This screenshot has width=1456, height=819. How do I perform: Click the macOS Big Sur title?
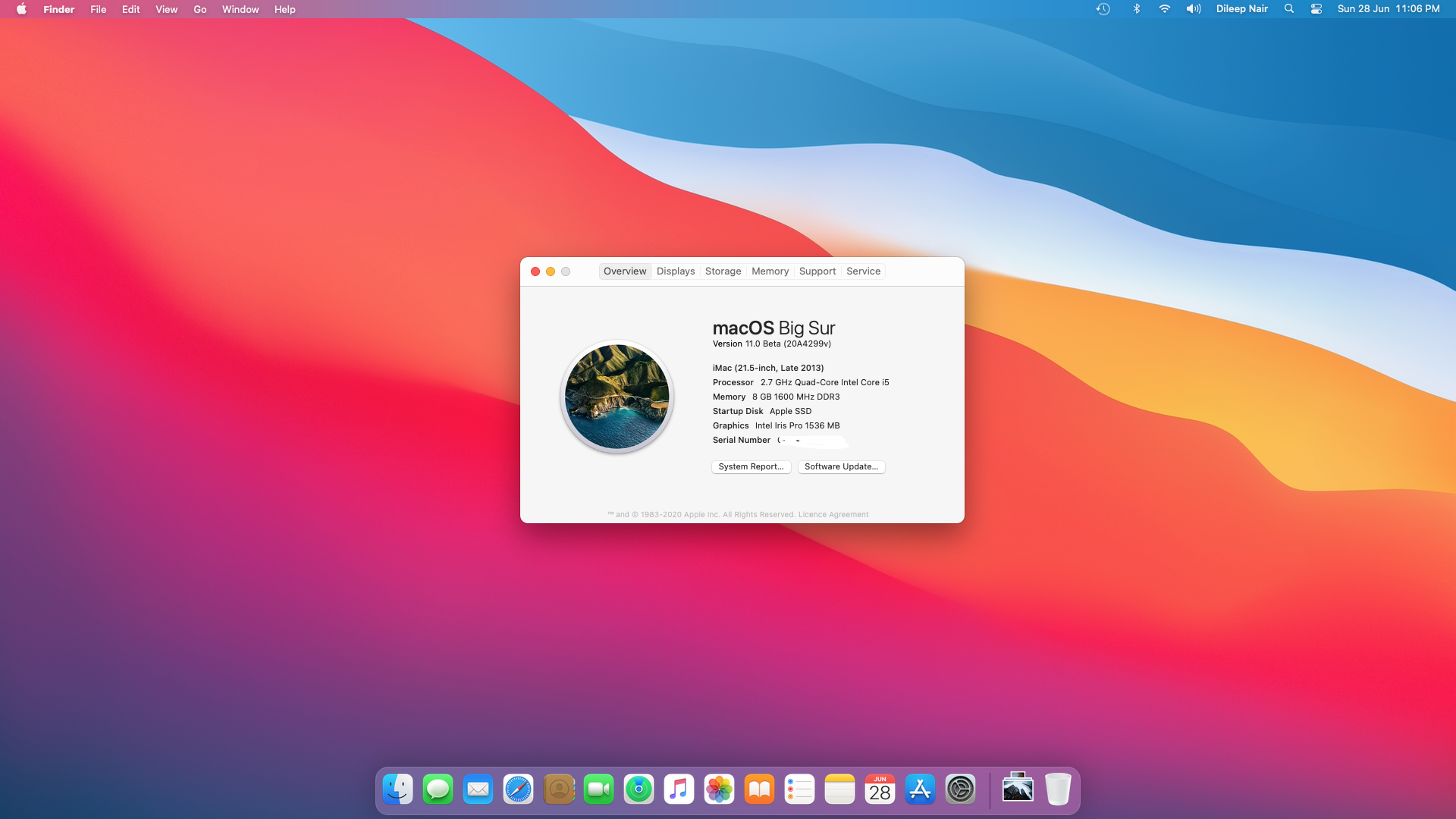click(x=773, y=328)
